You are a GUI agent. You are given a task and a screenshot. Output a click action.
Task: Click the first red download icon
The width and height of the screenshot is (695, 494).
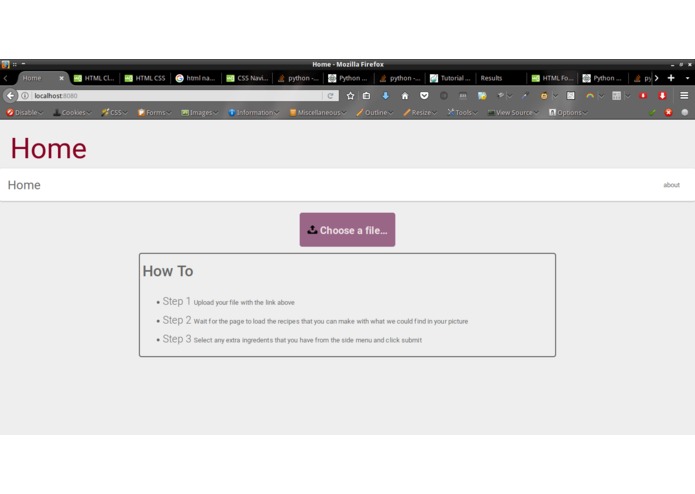click(643, 96)
